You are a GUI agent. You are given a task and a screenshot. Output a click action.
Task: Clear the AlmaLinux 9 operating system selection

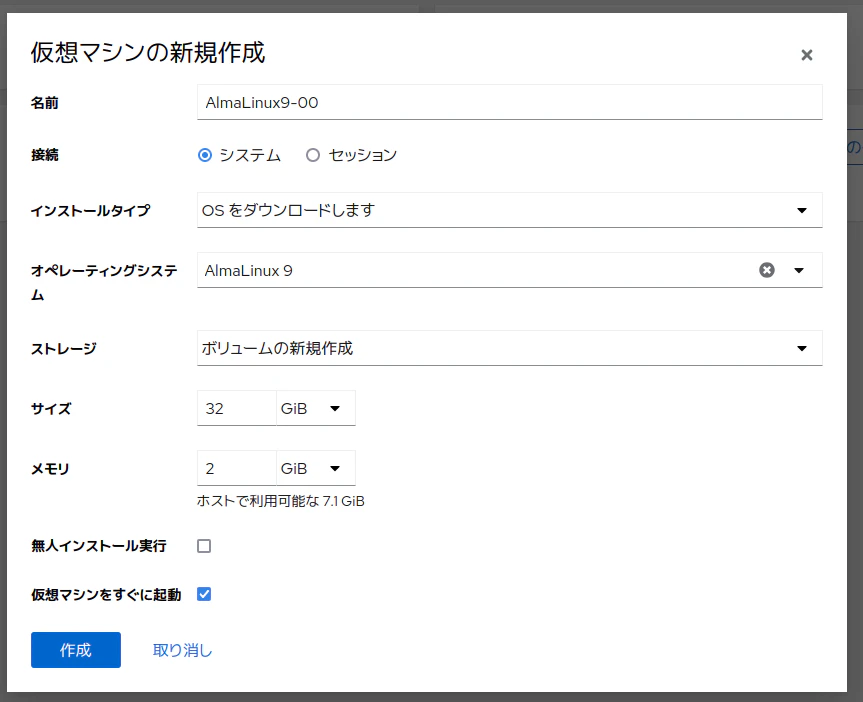[767, 270]
